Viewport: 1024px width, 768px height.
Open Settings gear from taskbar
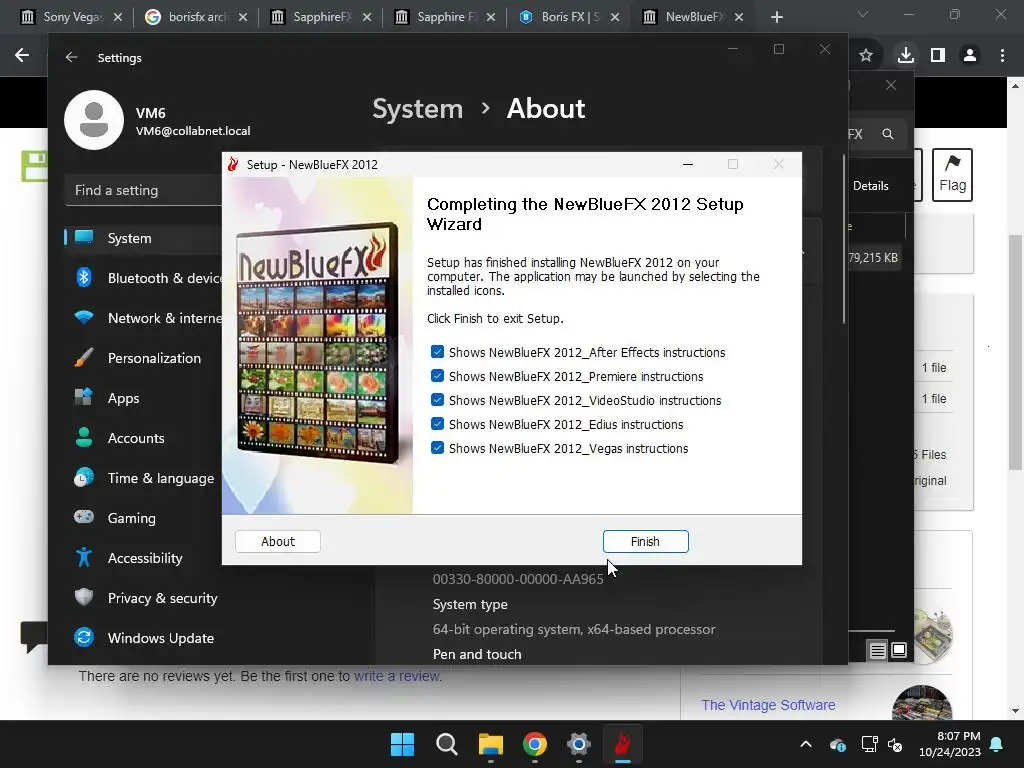pos(579,744)
